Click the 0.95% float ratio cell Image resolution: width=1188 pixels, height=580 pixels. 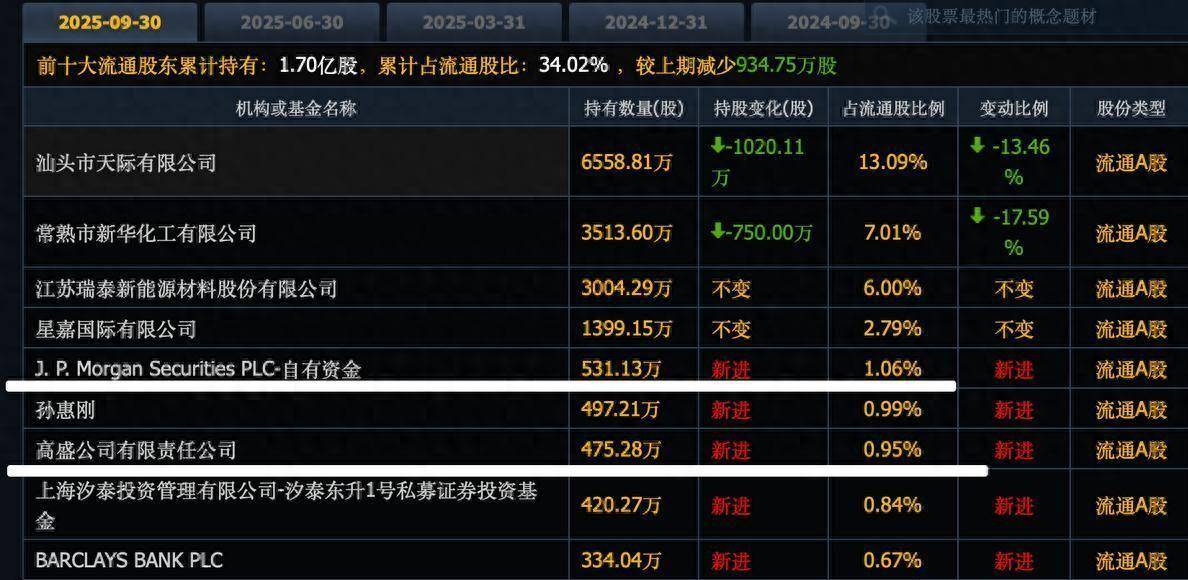coord(893,451)
